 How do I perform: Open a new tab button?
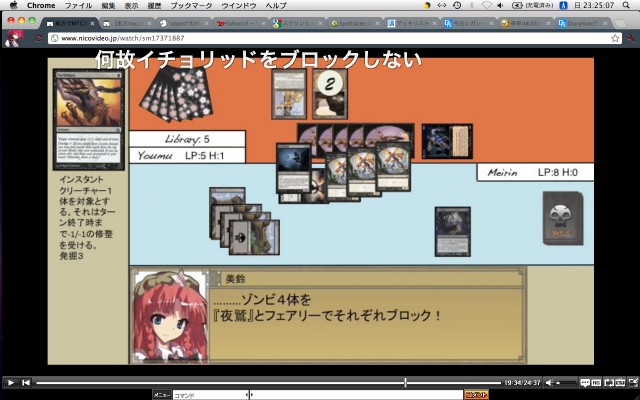620,24
